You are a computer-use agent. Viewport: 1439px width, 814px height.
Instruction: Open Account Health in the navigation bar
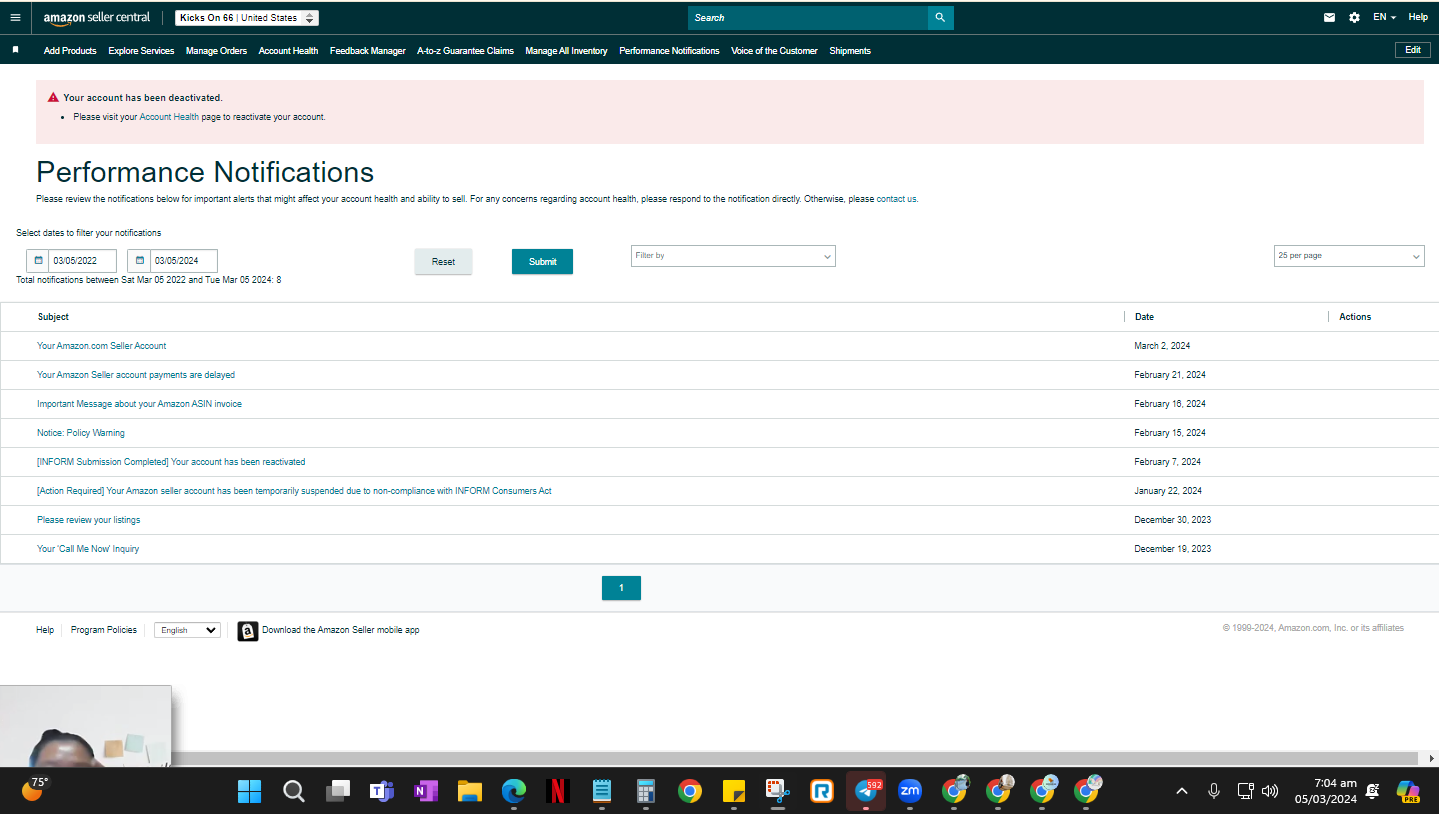[288, 51]
